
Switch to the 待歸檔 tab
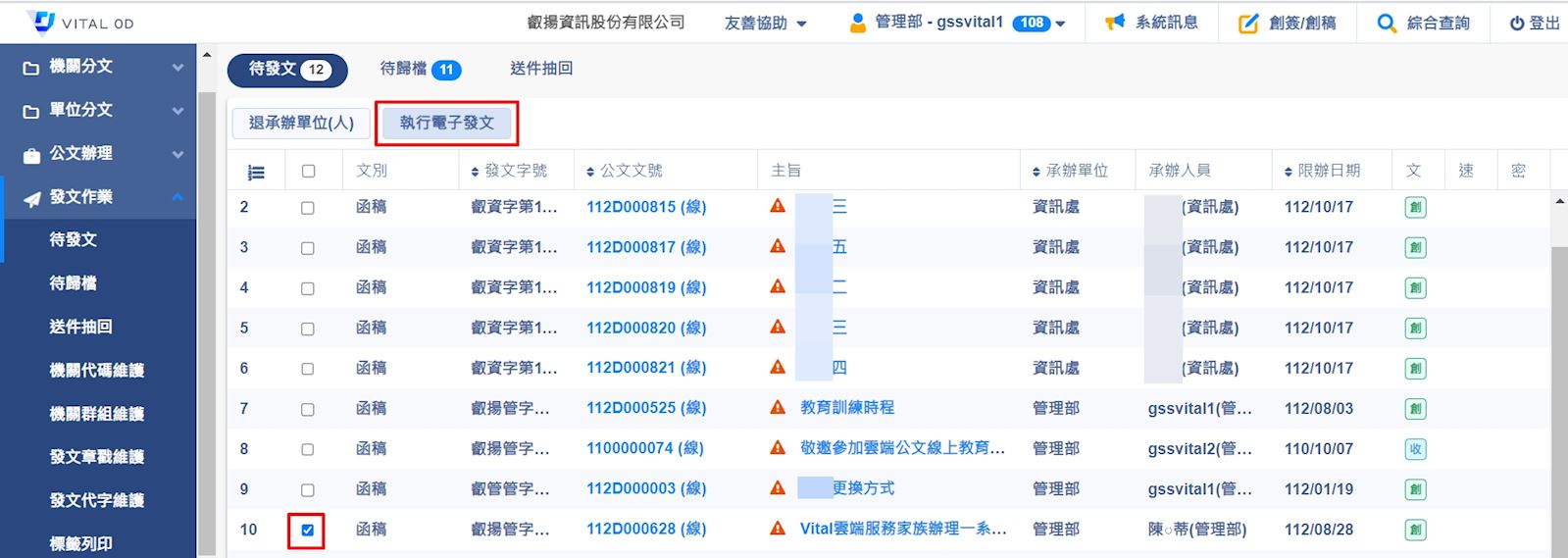click(x=420, y=69)
